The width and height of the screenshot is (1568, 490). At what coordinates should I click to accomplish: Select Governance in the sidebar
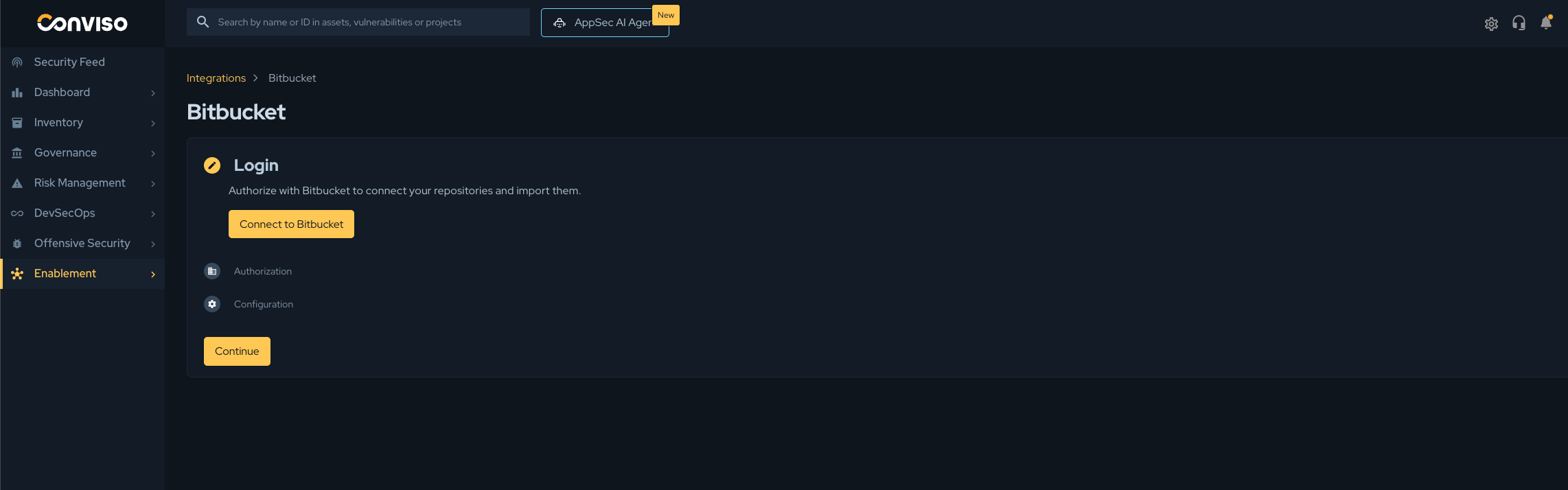point(82,152)
